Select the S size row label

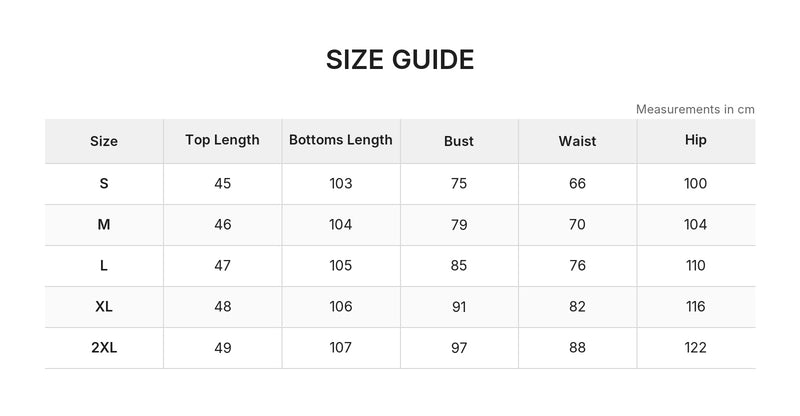tap(104, 183)
